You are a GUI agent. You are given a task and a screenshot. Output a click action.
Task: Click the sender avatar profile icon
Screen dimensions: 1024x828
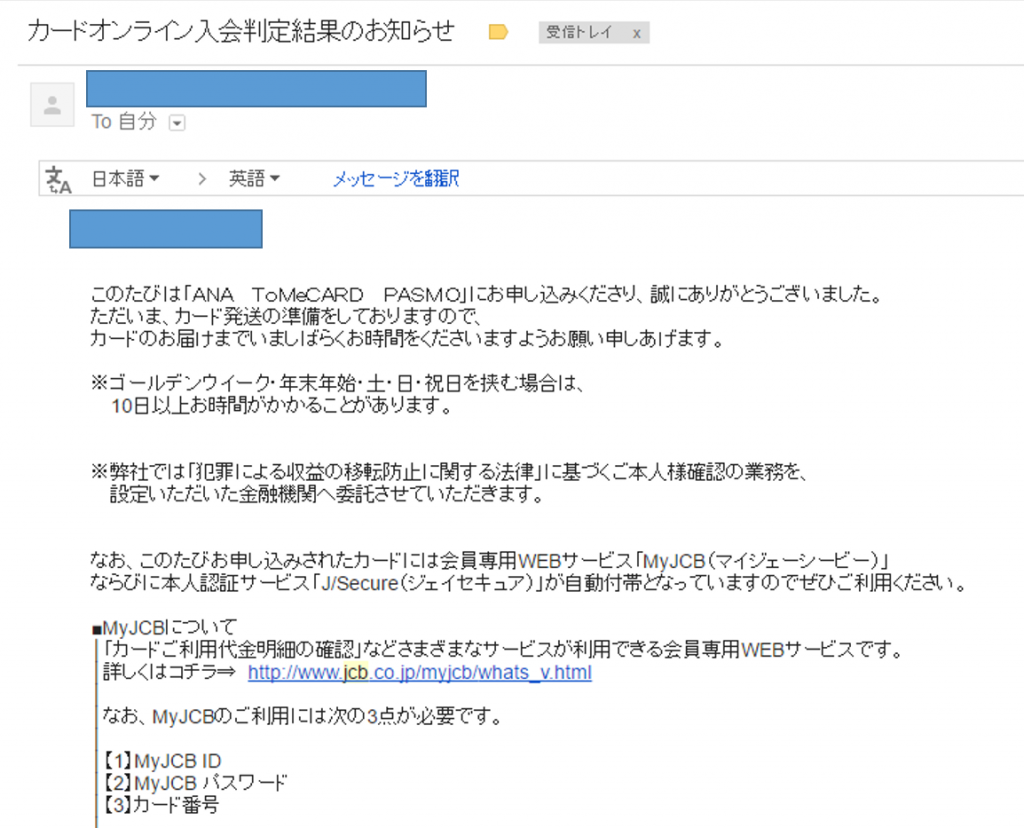point(52,104)
